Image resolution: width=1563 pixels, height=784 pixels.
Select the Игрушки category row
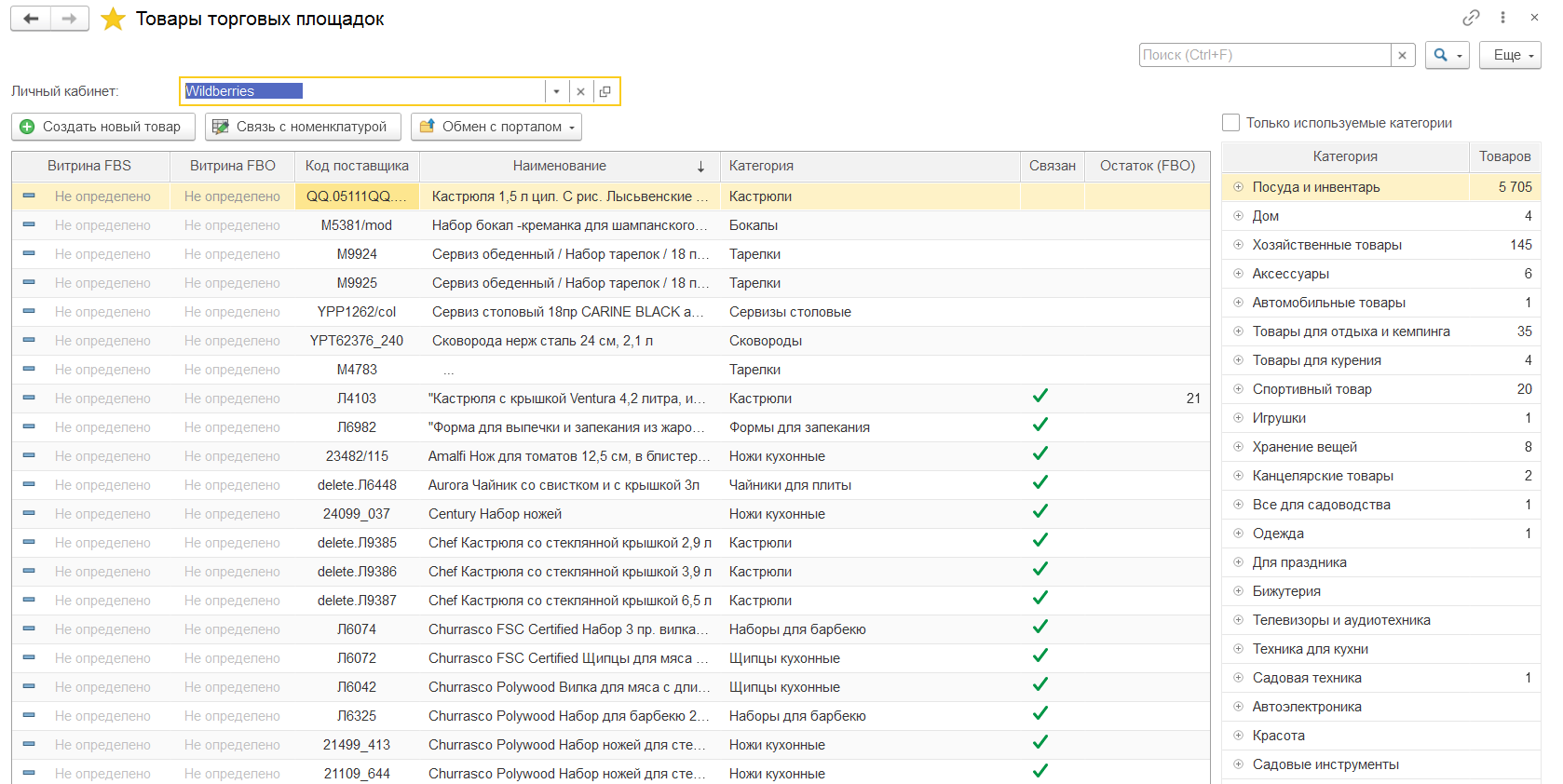(x=1279, y=418)
